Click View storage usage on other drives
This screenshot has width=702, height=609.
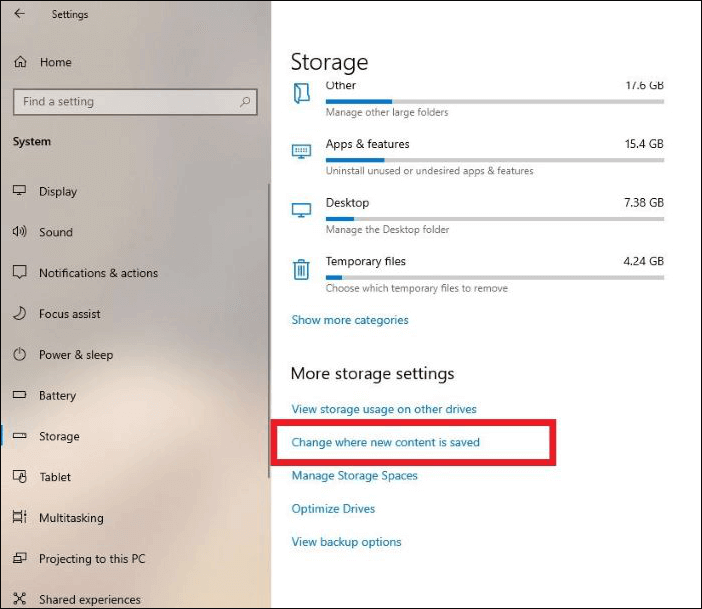tap(384, 409)
